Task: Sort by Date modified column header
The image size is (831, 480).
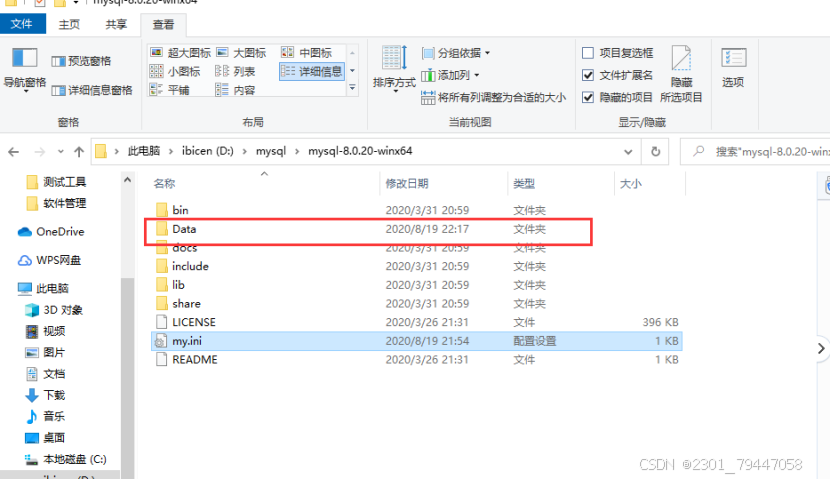Action: pyautogui.click(x=444, y=183)
